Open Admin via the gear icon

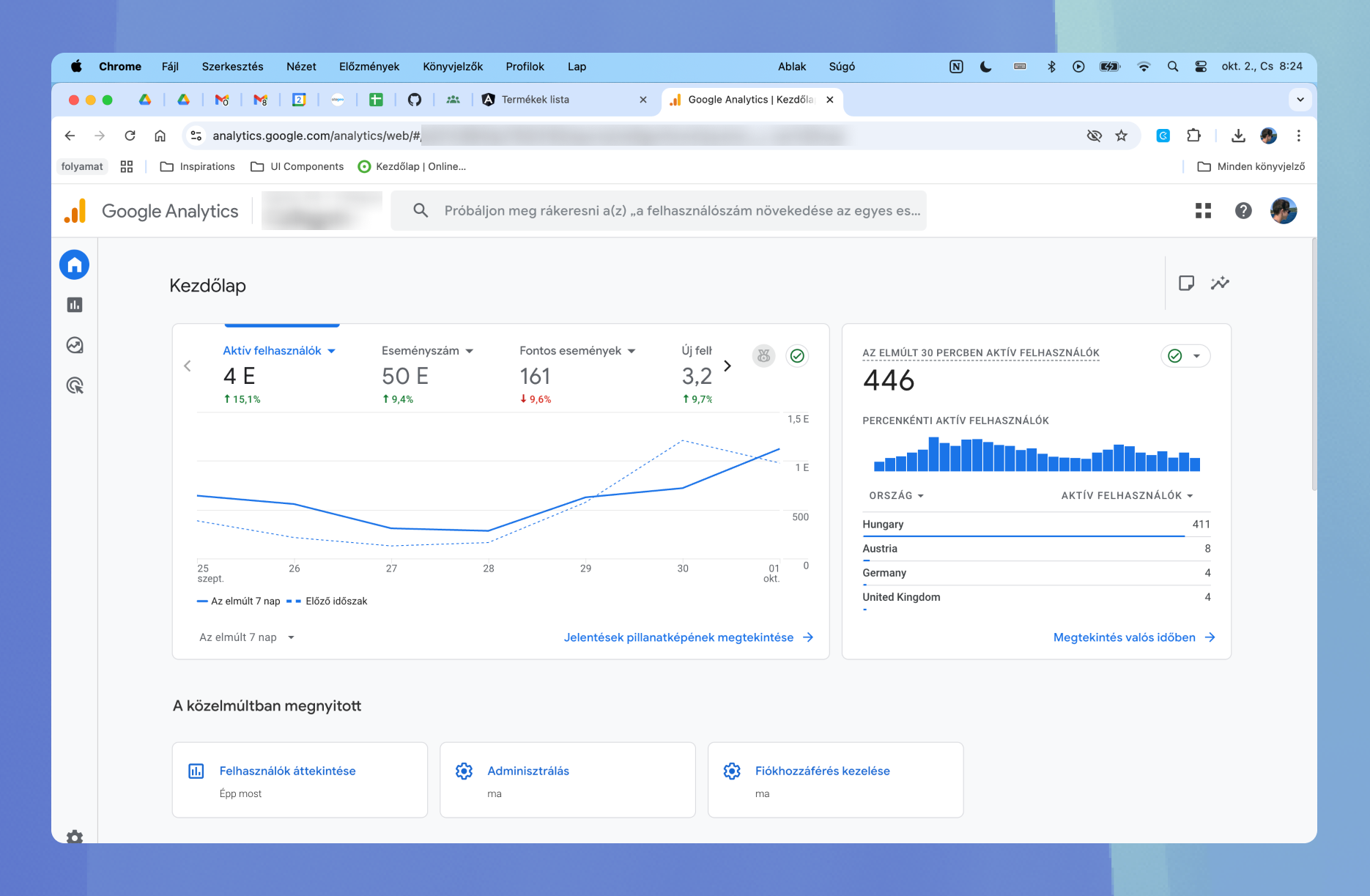point(74,837)
